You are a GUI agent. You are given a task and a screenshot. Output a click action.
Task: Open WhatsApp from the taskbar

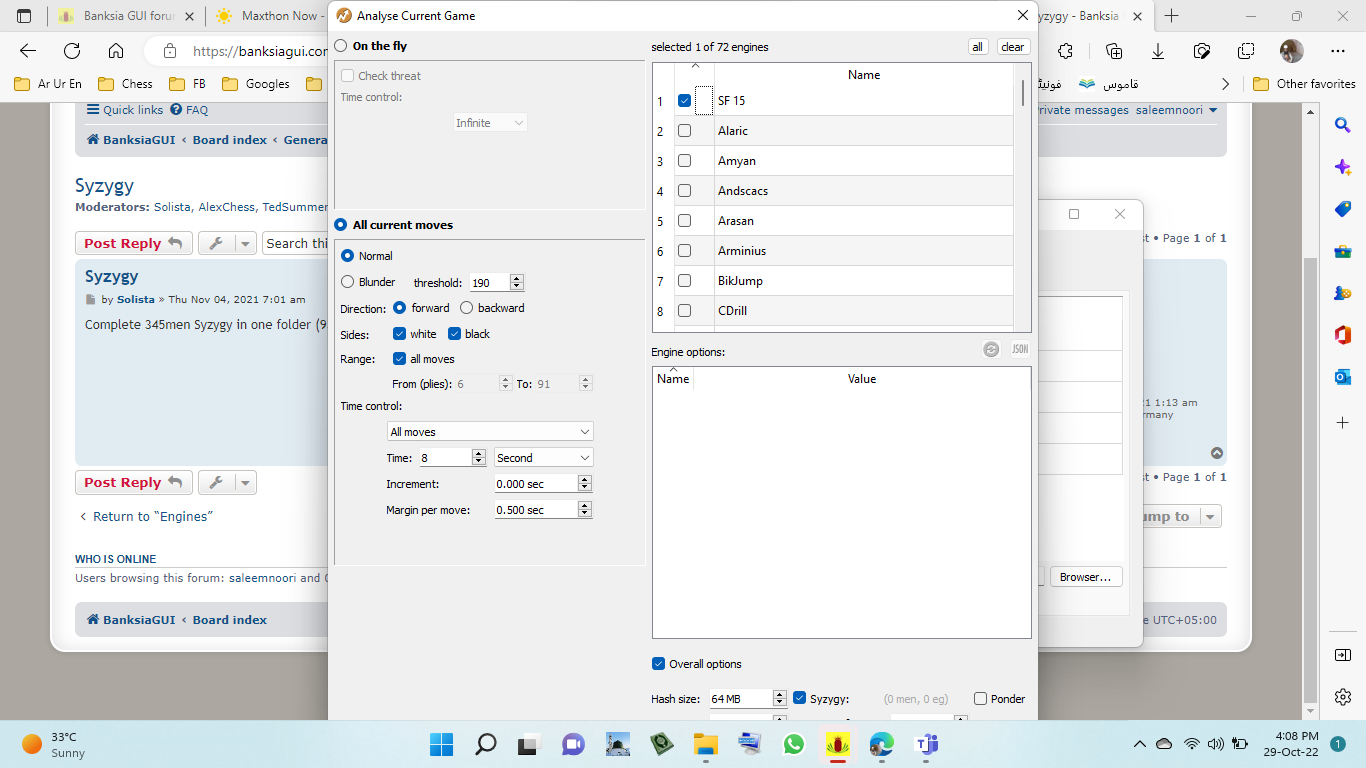794,744
